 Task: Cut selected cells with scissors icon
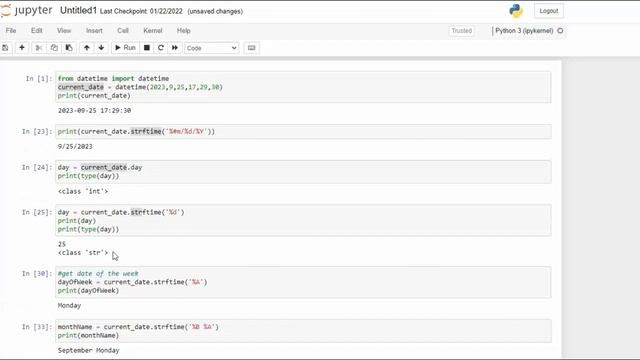click(x=39, y=48)
